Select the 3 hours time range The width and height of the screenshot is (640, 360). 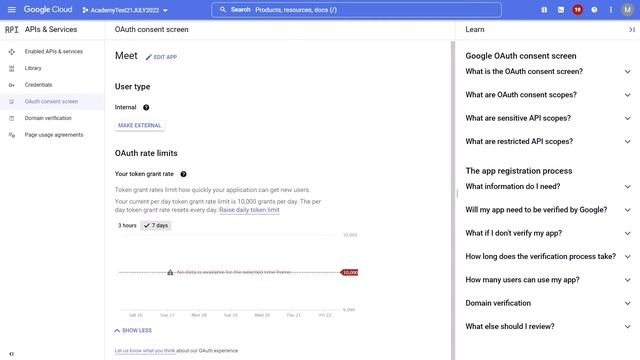click(127, 225)
